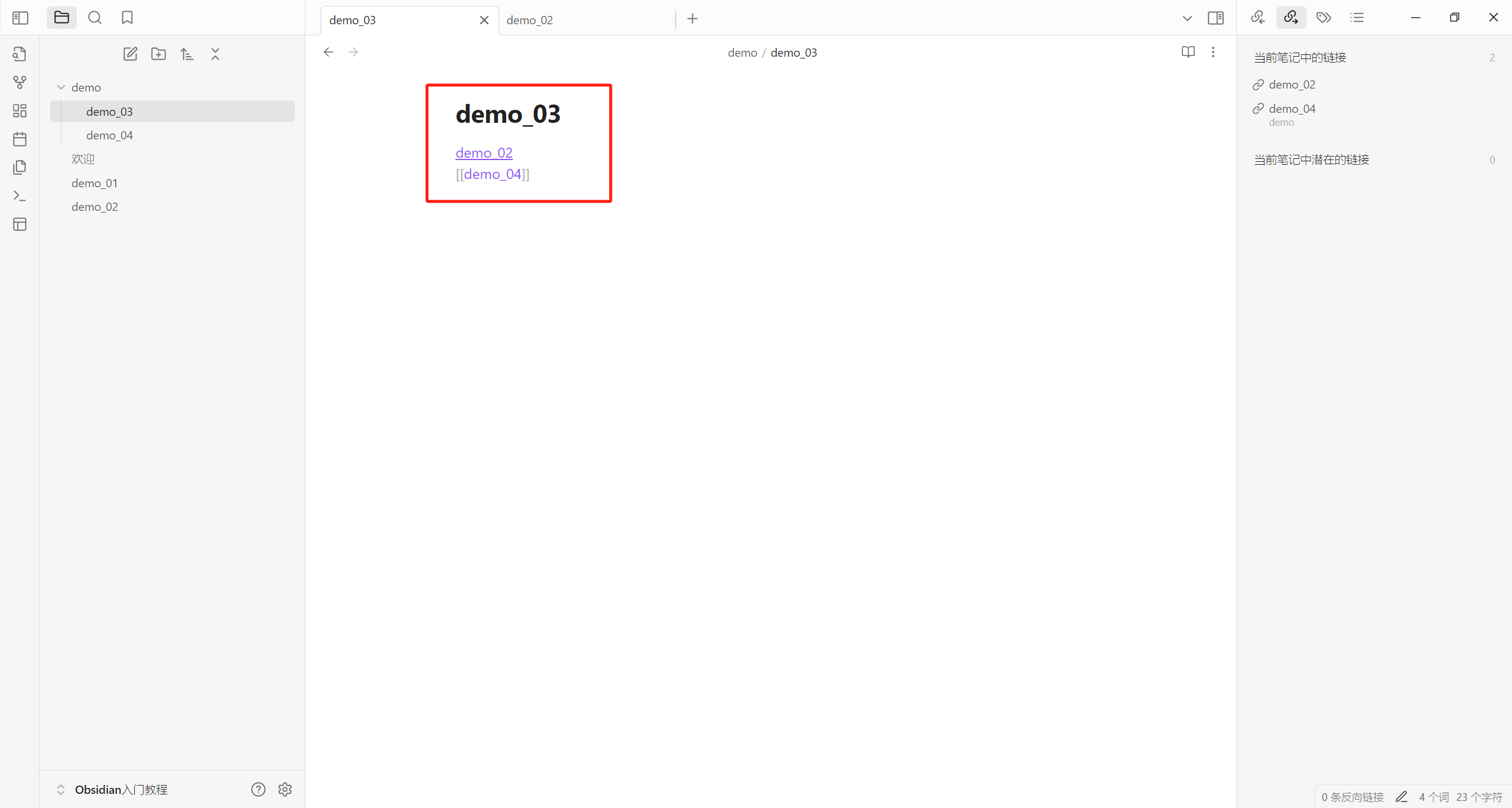Open the search panel icon
The height and width of the screenshot is (808, 1512).
tap(94, 18)
